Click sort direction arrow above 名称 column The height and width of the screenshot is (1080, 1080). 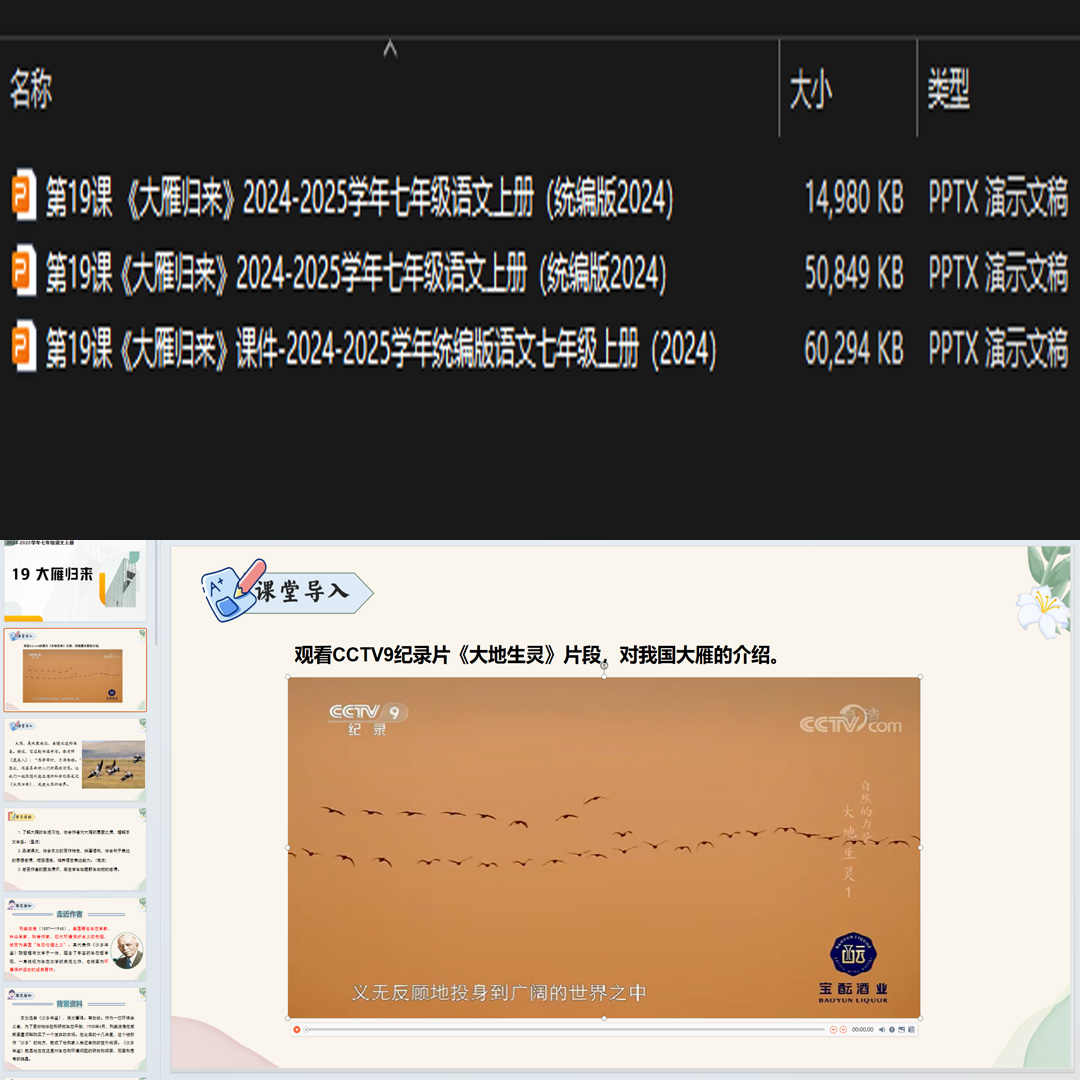point(390,48)
